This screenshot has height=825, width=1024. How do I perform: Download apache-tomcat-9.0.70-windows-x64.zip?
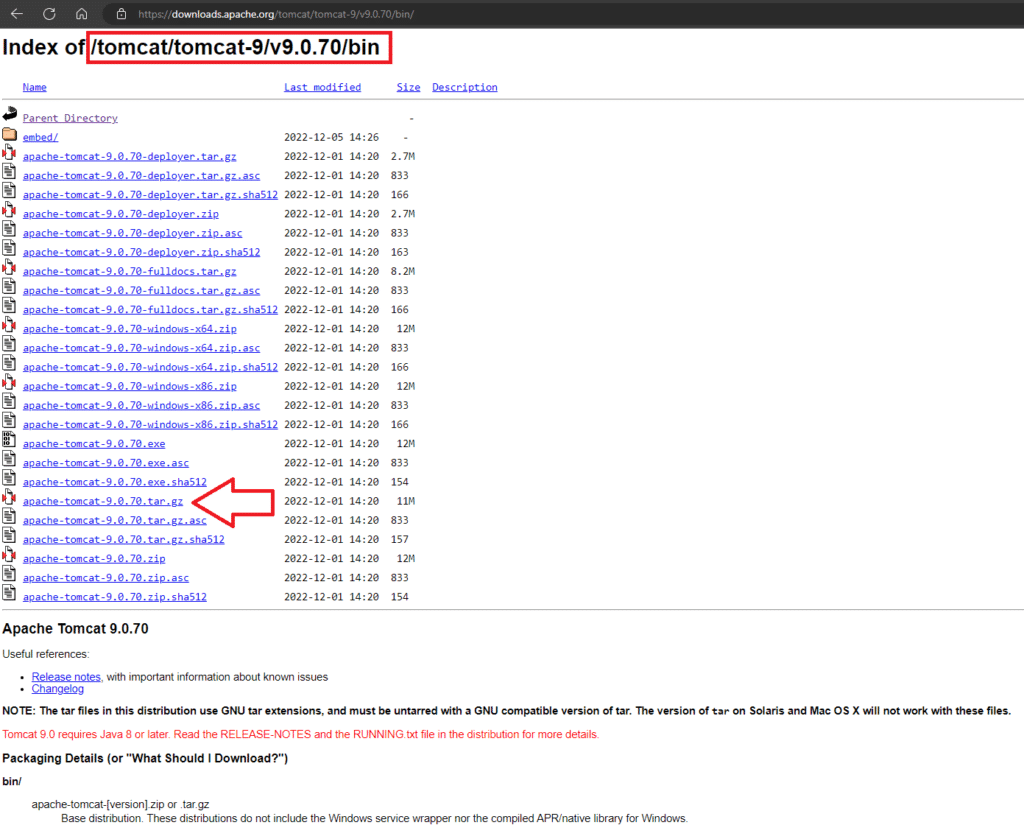[x=129, y=329]
